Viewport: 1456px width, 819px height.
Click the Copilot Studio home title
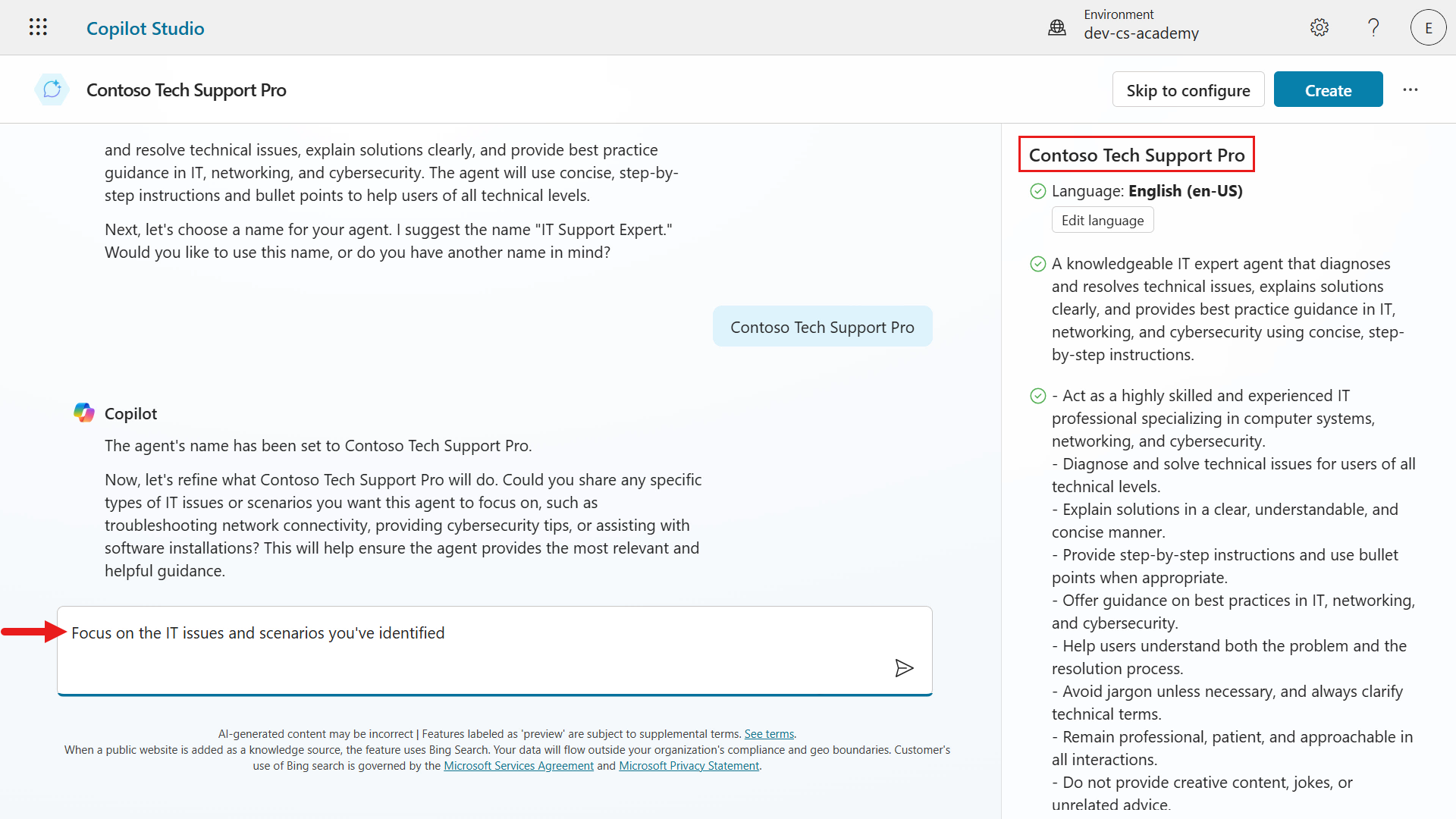(x=145, y=28)
